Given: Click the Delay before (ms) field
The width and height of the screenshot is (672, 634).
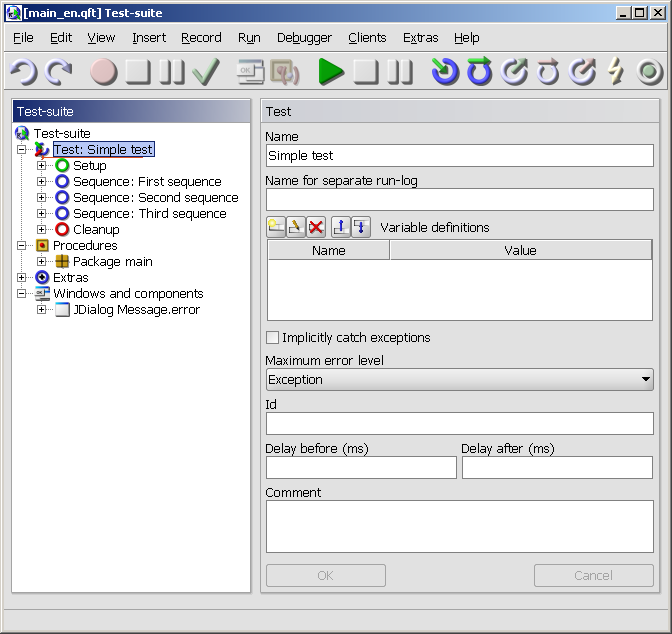Looking at the screenshot, I should [361, 467].
